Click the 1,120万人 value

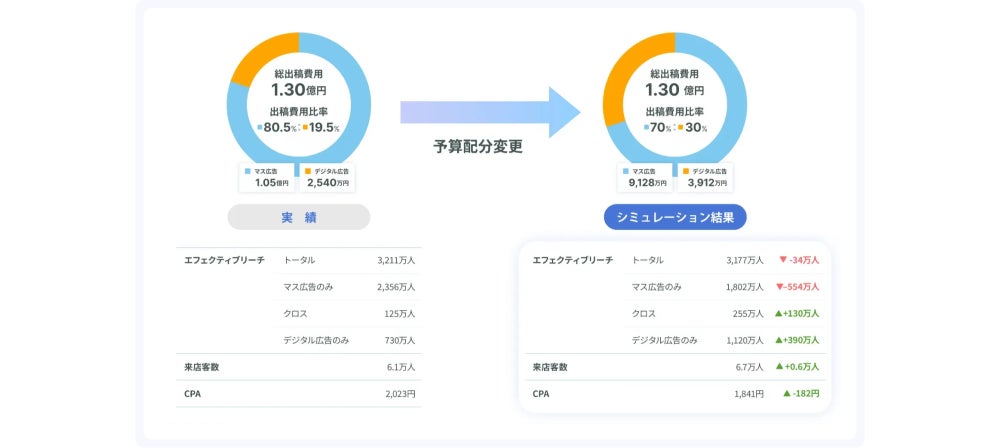(x=745, y=340)
